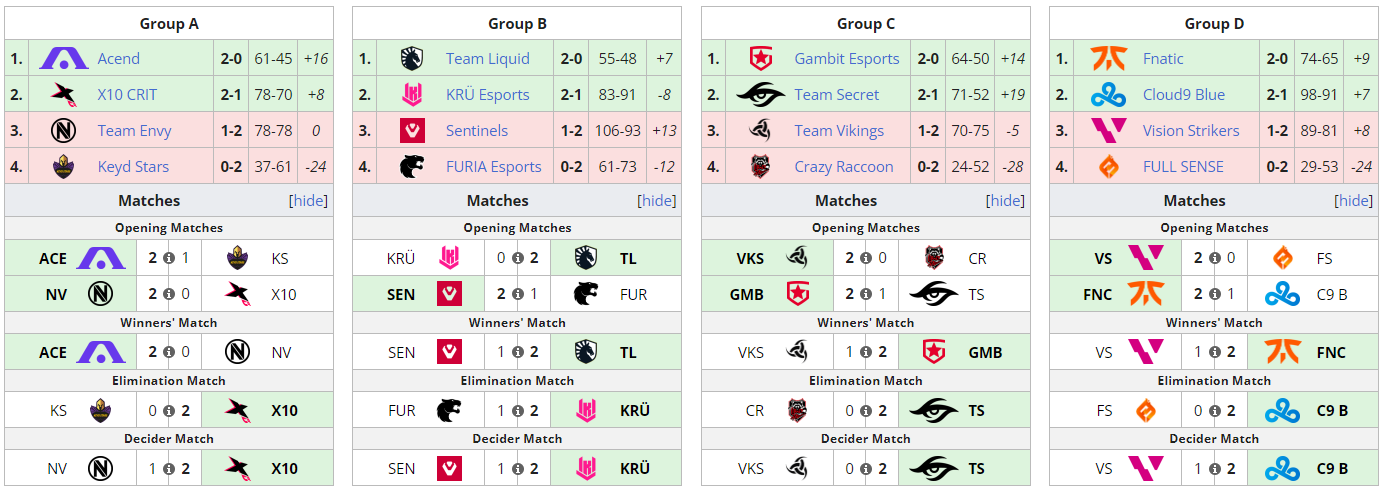Click the Crazy Raccoon logo in standings
The width and height of the screenshot is (1385, 492).
click(x=761, y=167)
